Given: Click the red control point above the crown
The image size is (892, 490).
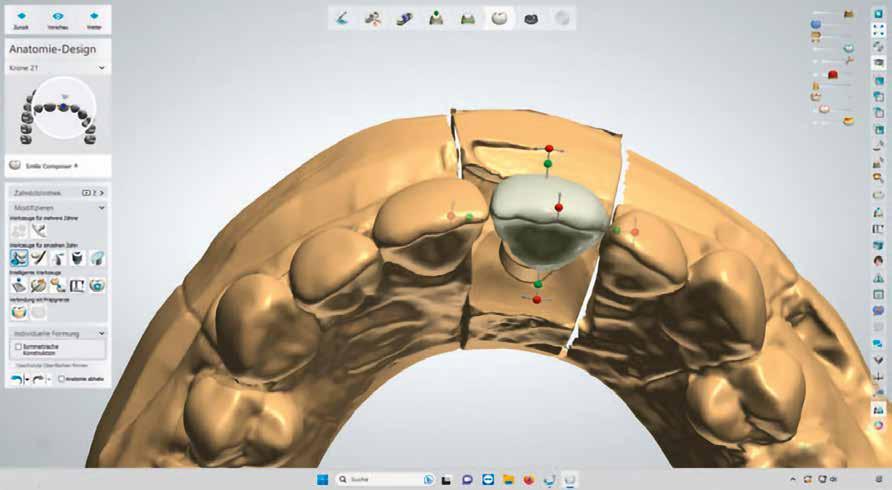Looking at the screenshot, I should tap(549, 149).
